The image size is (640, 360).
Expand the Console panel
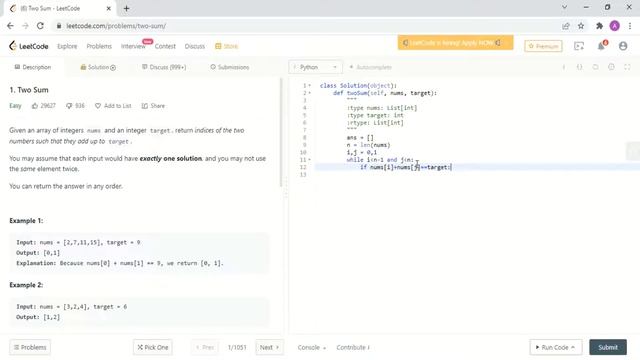312,347
